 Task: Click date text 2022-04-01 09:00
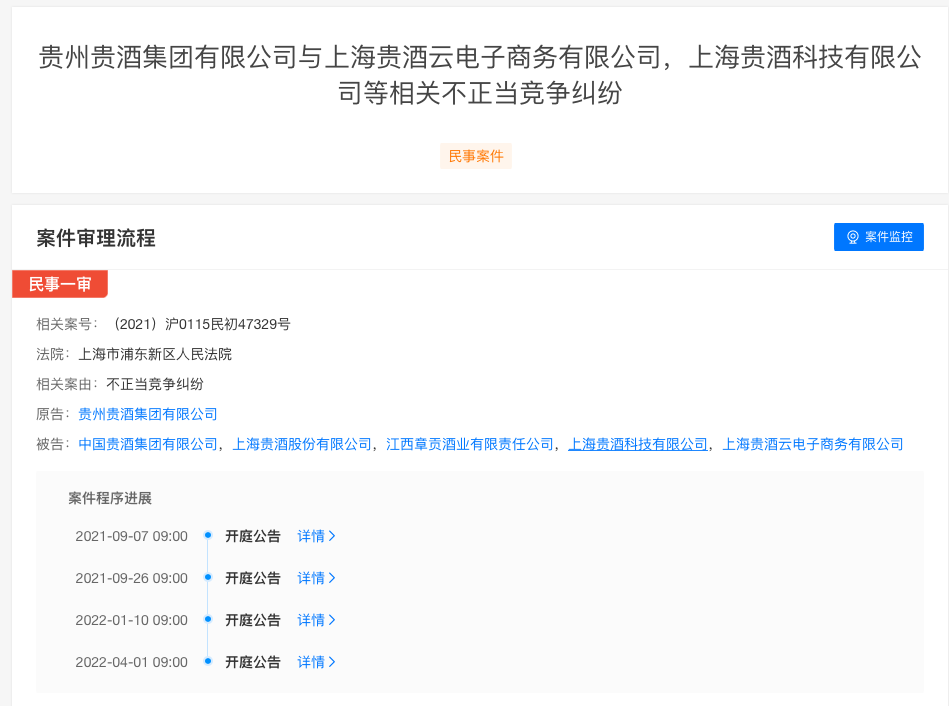click(131, 662)
